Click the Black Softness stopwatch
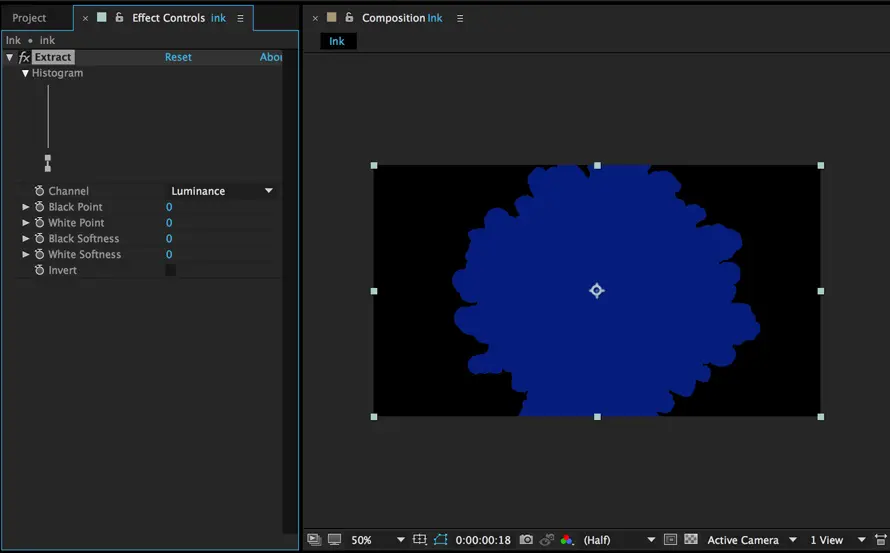890x553 pixels. pyautogui.click(x=39, y=238)
